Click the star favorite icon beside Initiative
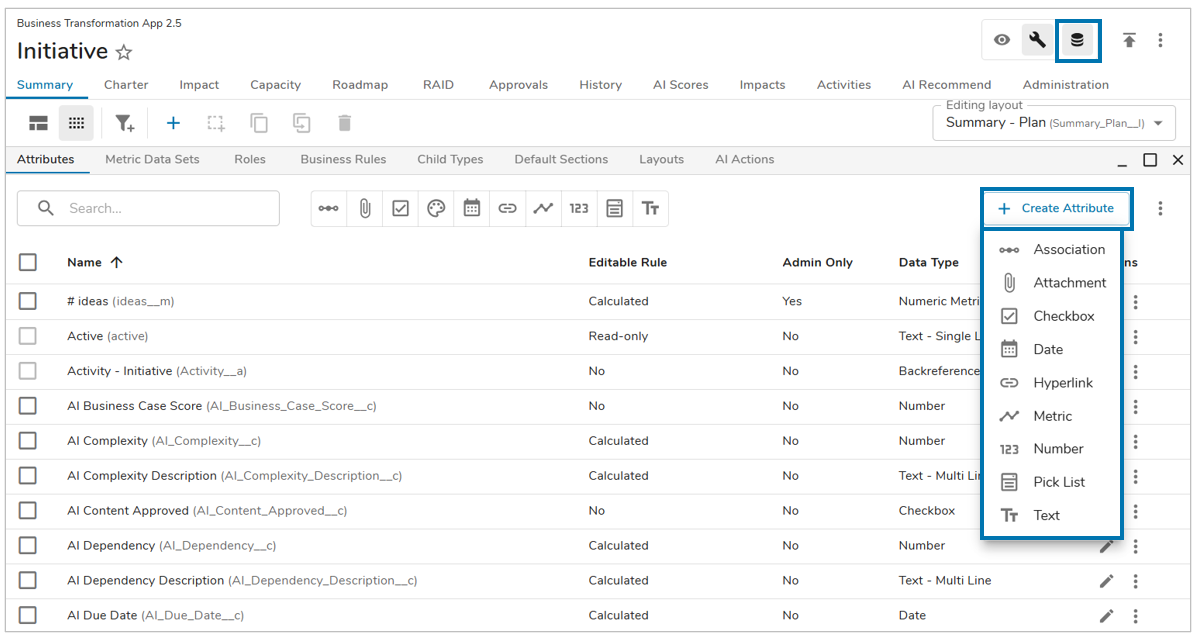Screen dimensions: 1200x641 coord(124,53)
